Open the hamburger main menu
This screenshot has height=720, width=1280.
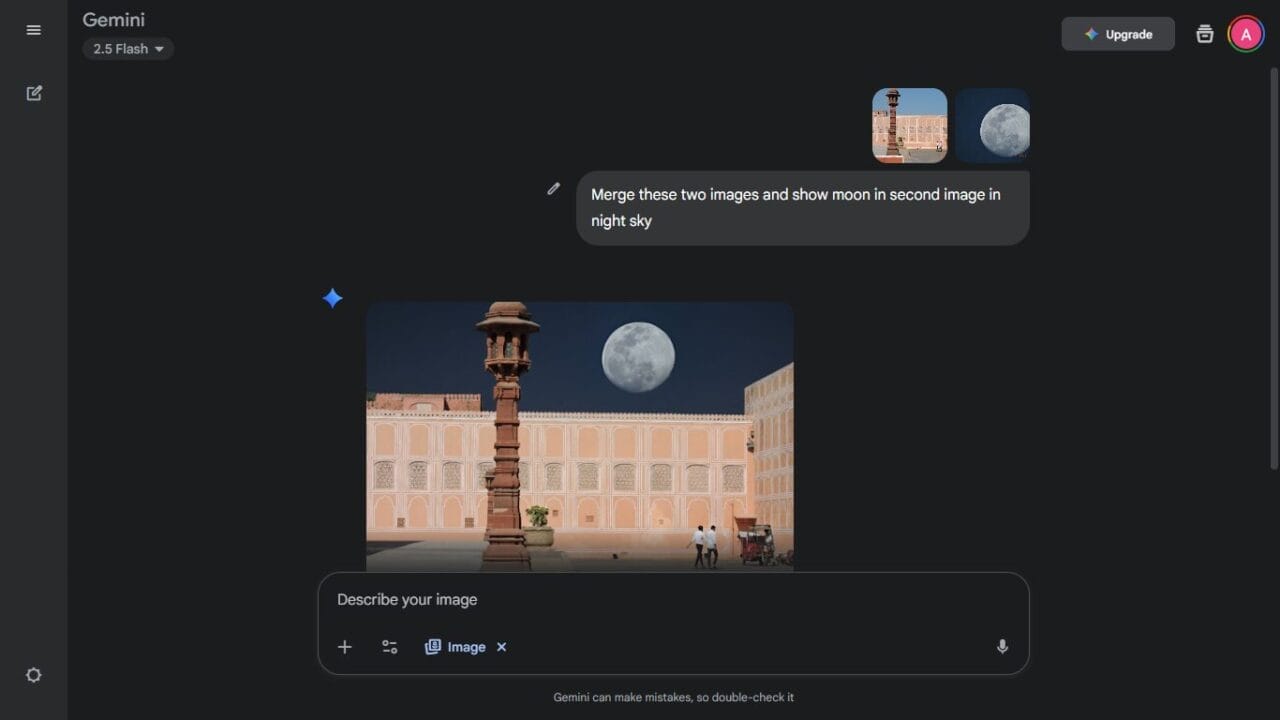tap(33, 30)
